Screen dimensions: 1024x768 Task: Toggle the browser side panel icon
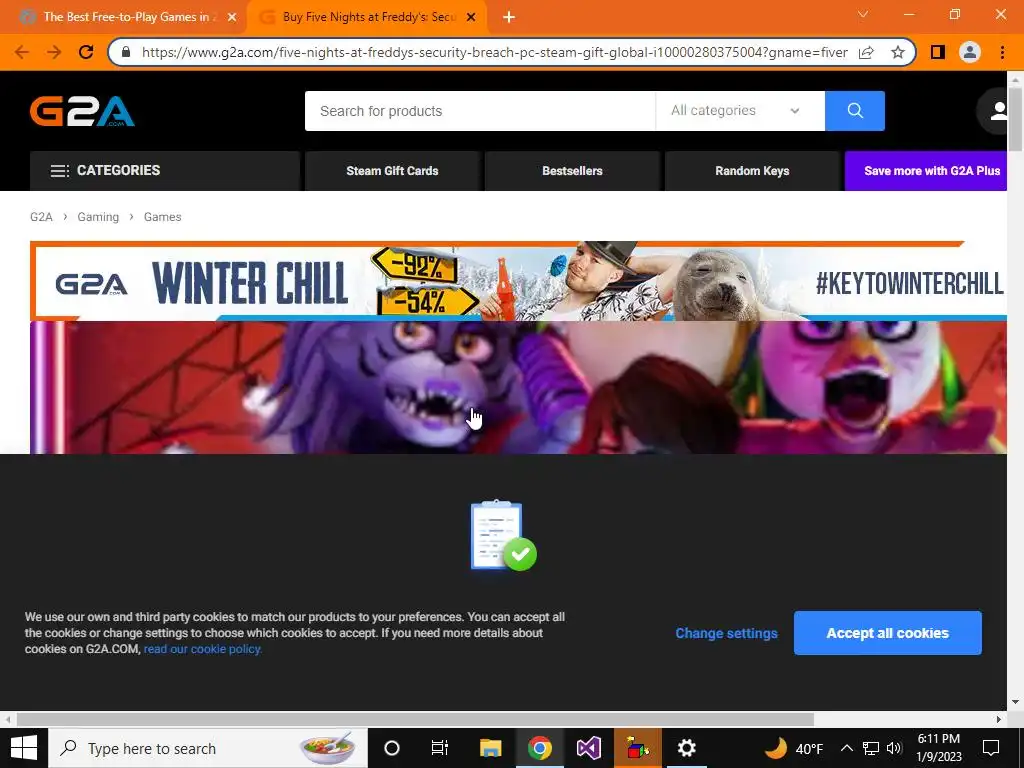(938, 52)
